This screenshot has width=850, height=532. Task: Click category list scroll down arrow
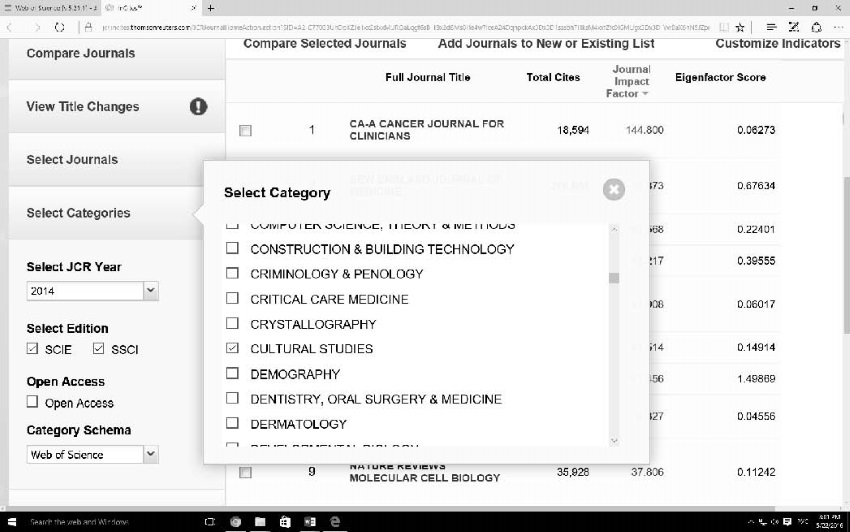(614, 441)
